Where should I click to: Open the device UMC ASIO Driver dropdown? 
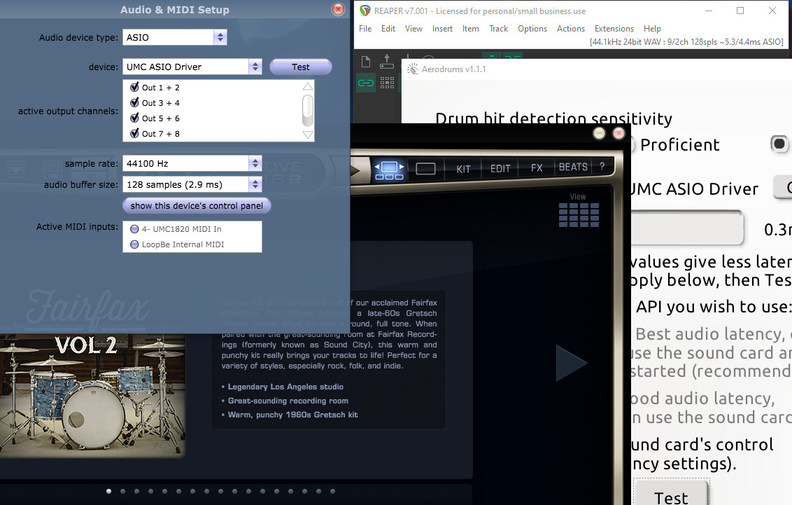click(x=192, y=67)
